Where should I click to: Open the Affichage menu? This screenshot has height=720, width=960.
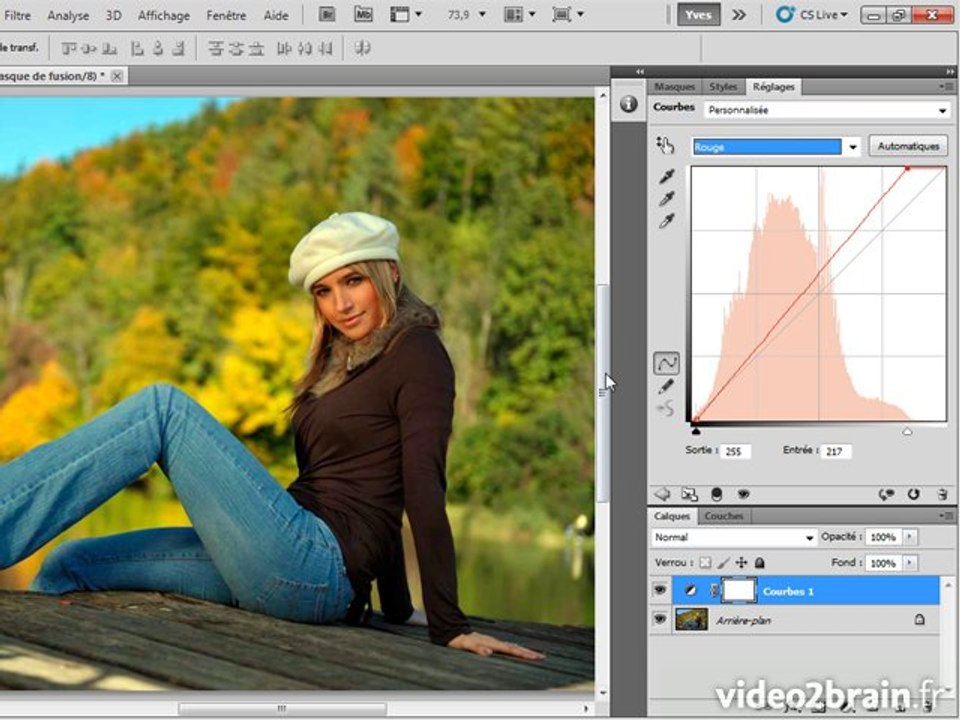pos(163,15)
